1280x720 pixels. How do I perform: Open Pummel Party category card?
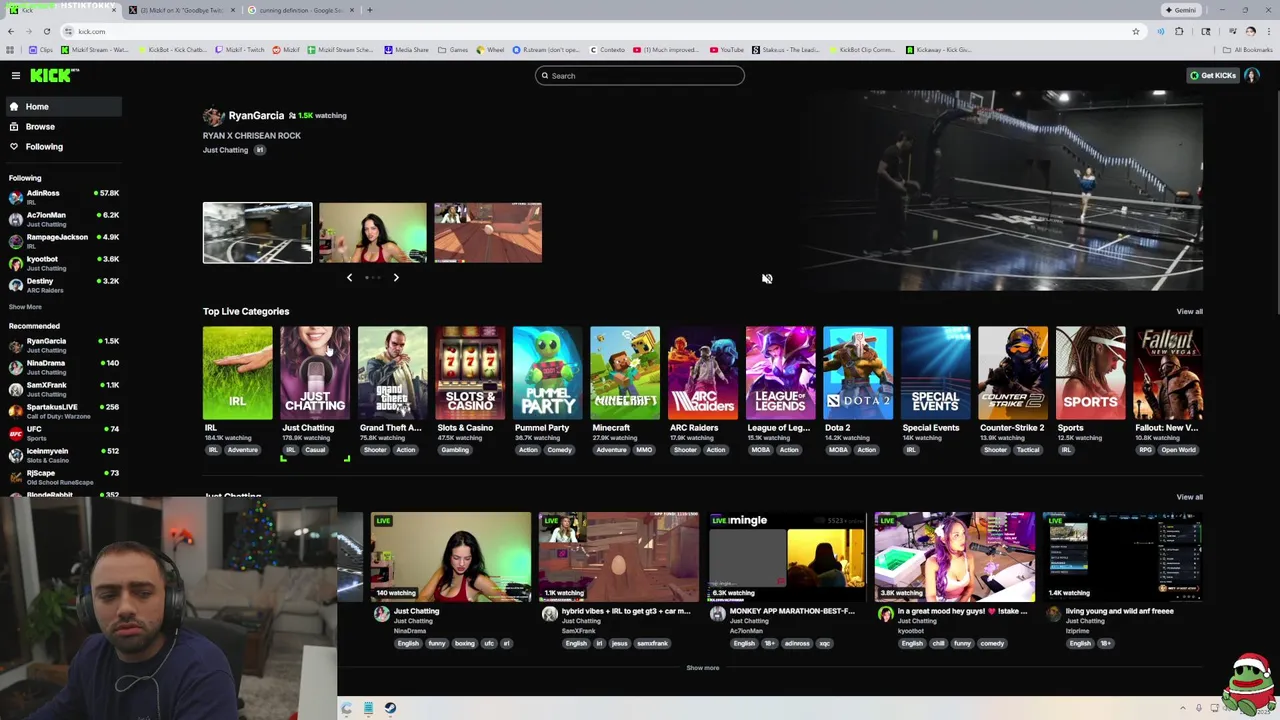coord(547,373)
